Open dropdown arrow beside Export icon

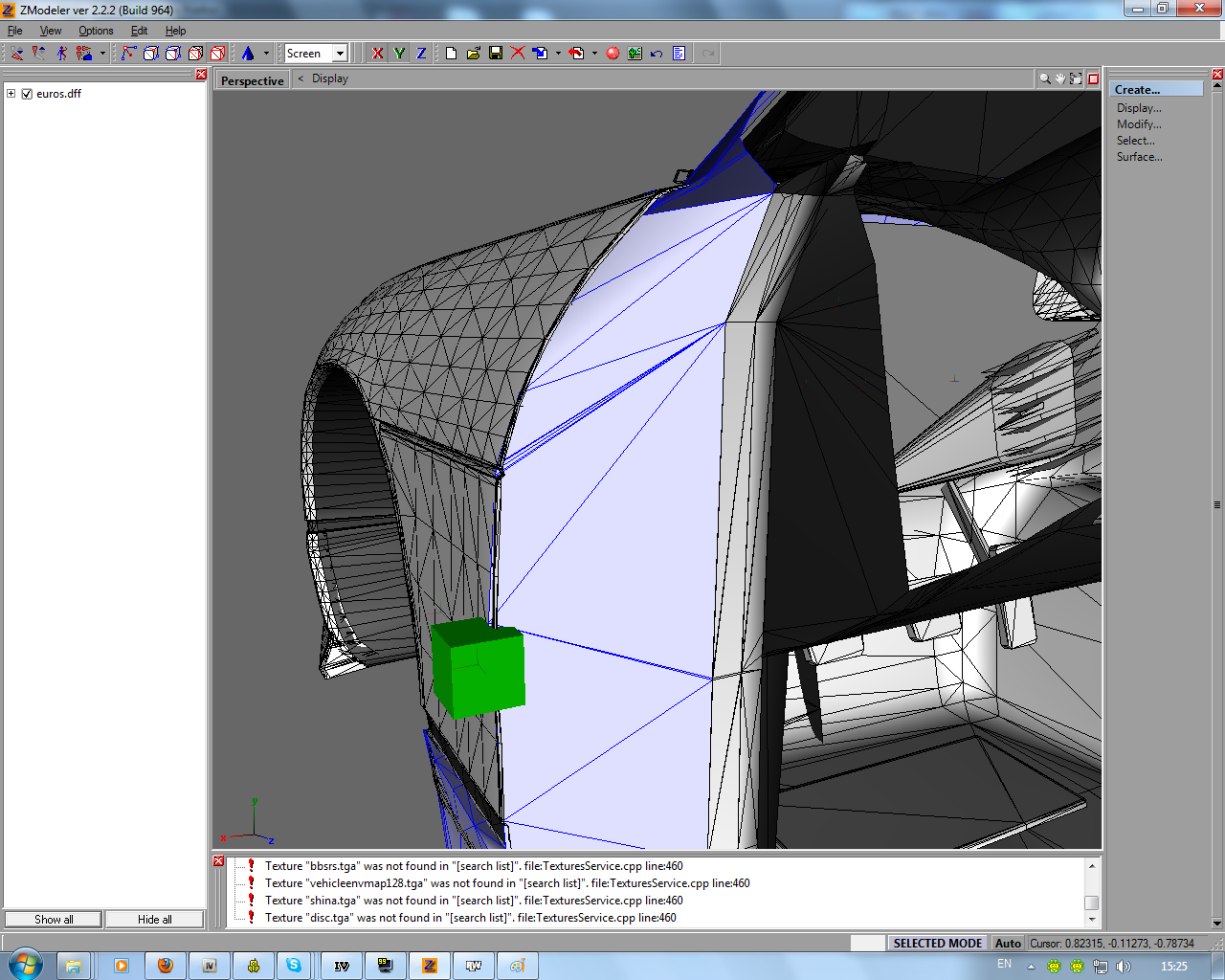594,54
